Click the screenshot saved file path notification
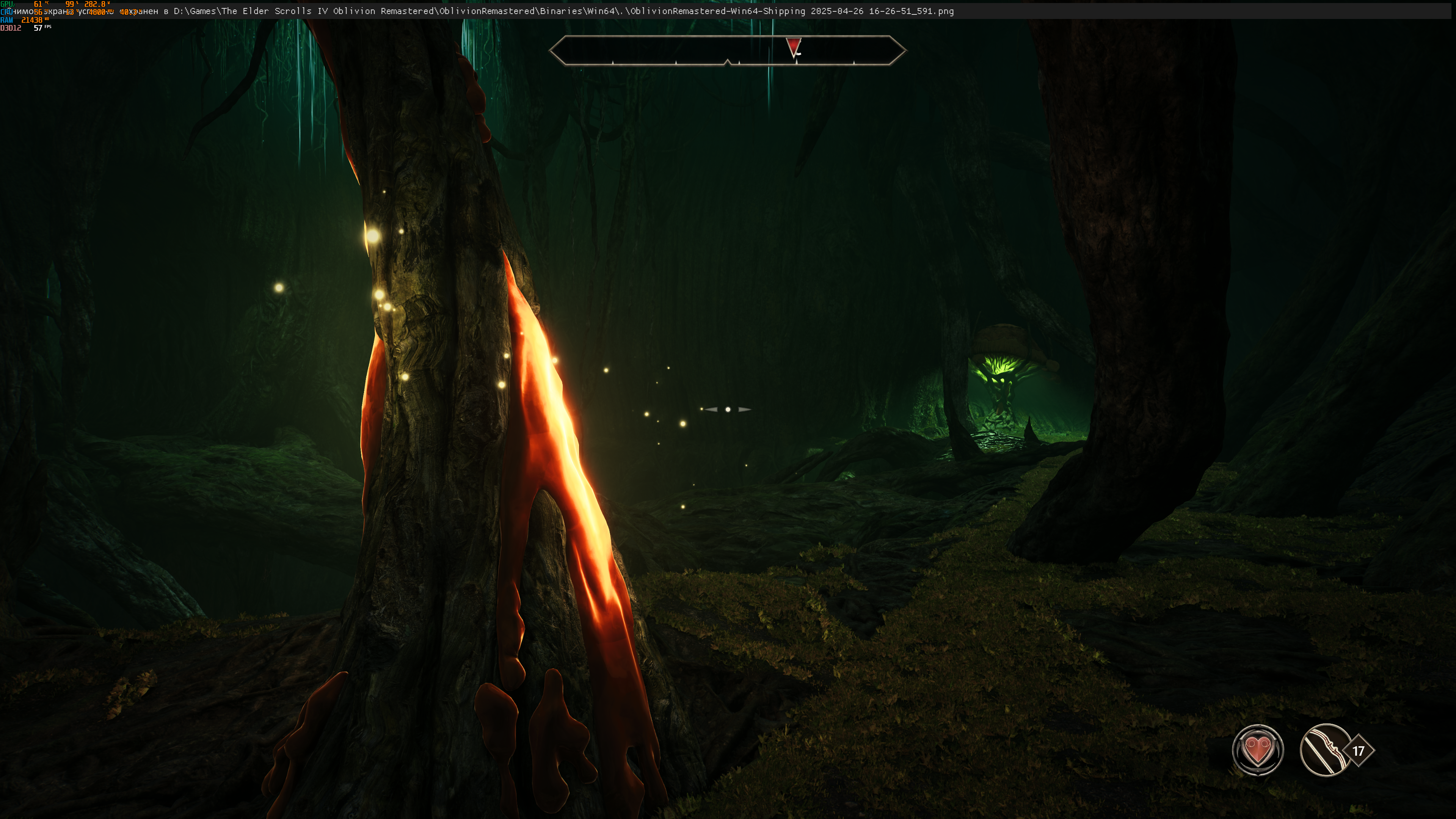The width and height of the screenshot is (1456, 819). click(395, 11)
